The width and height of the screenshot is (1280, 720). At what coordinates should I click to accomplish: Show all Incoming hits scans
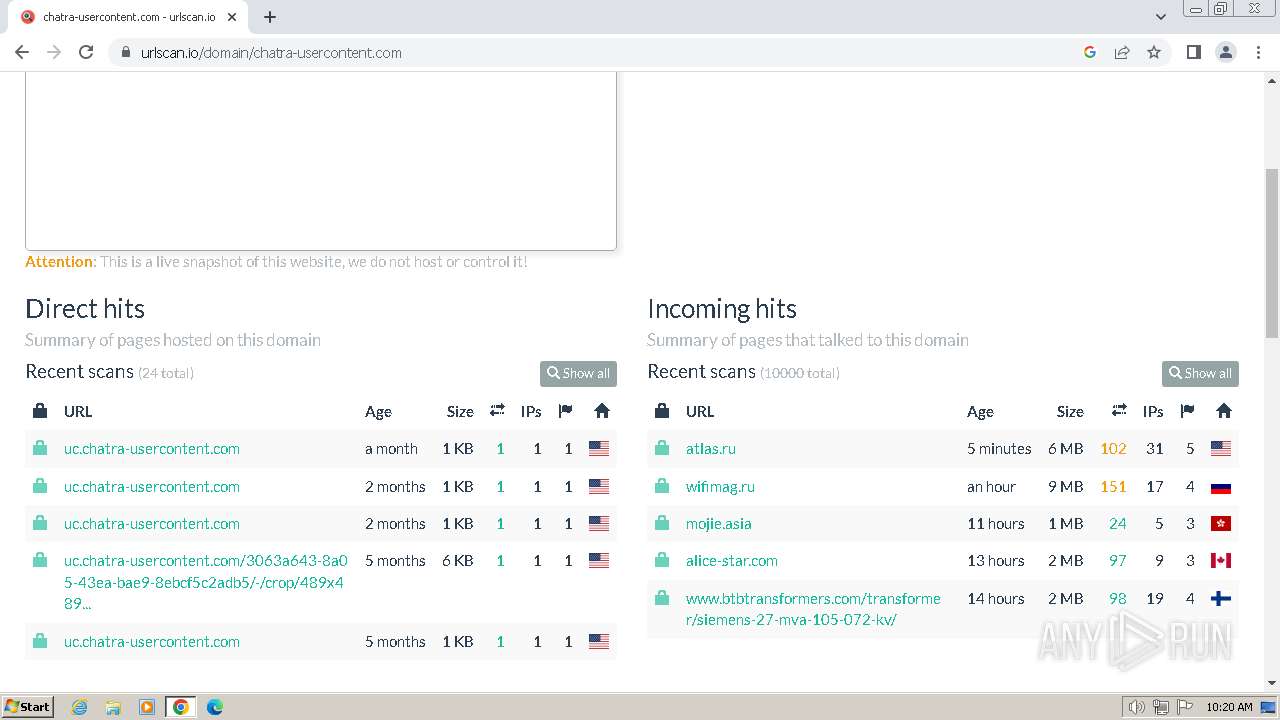(1200, 373)
